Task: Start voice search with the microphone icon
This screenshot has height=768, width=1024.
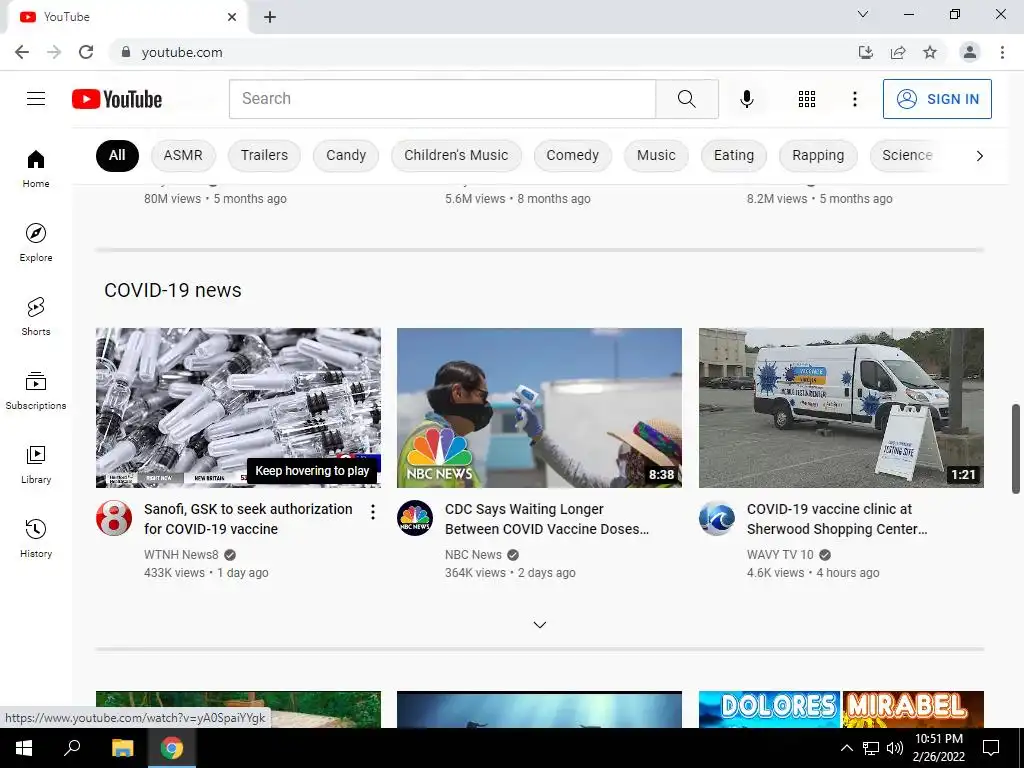Action: [x=747, y=99]
